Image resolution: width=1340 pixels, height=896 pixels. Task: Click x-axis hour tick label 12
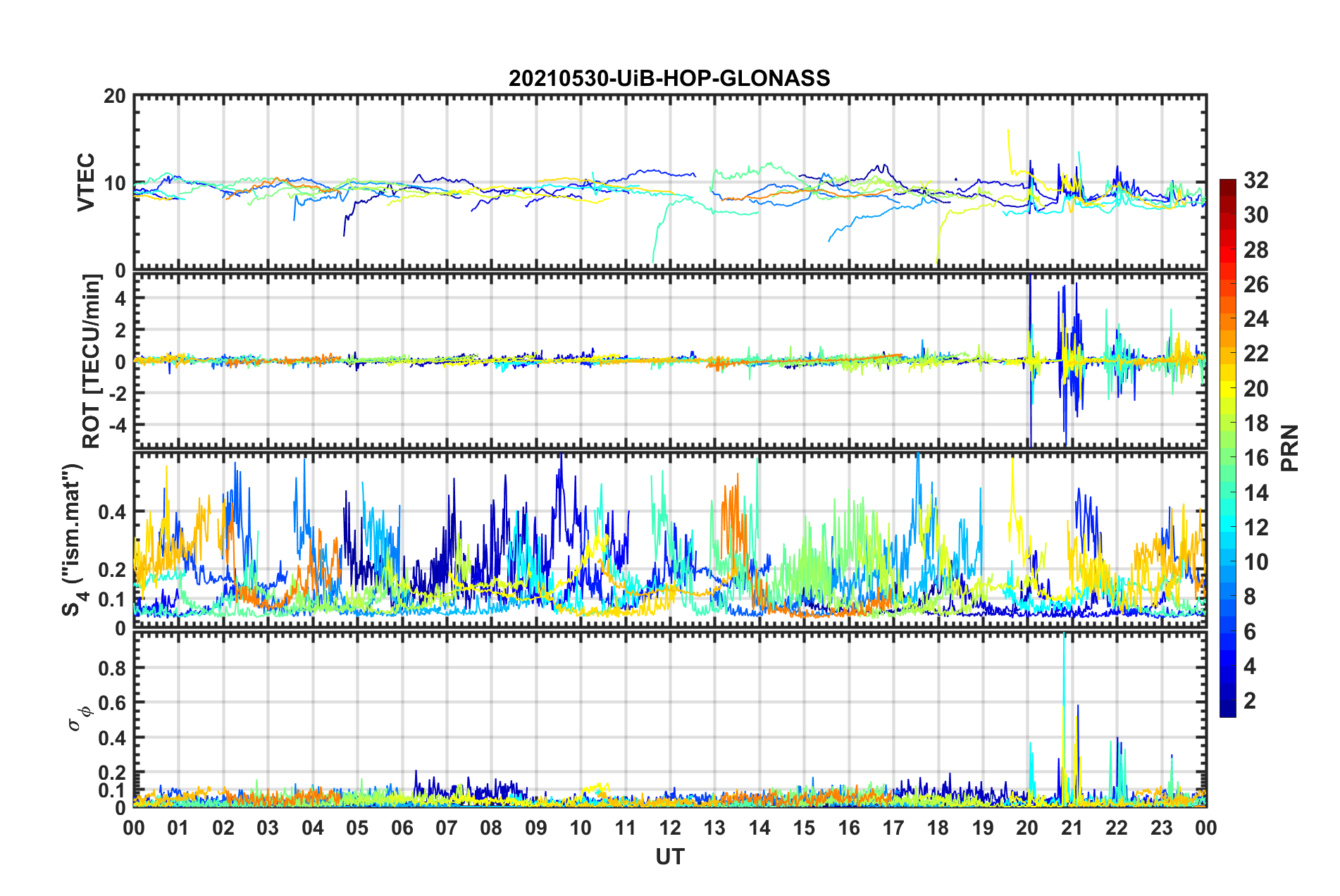coord(670,828)
